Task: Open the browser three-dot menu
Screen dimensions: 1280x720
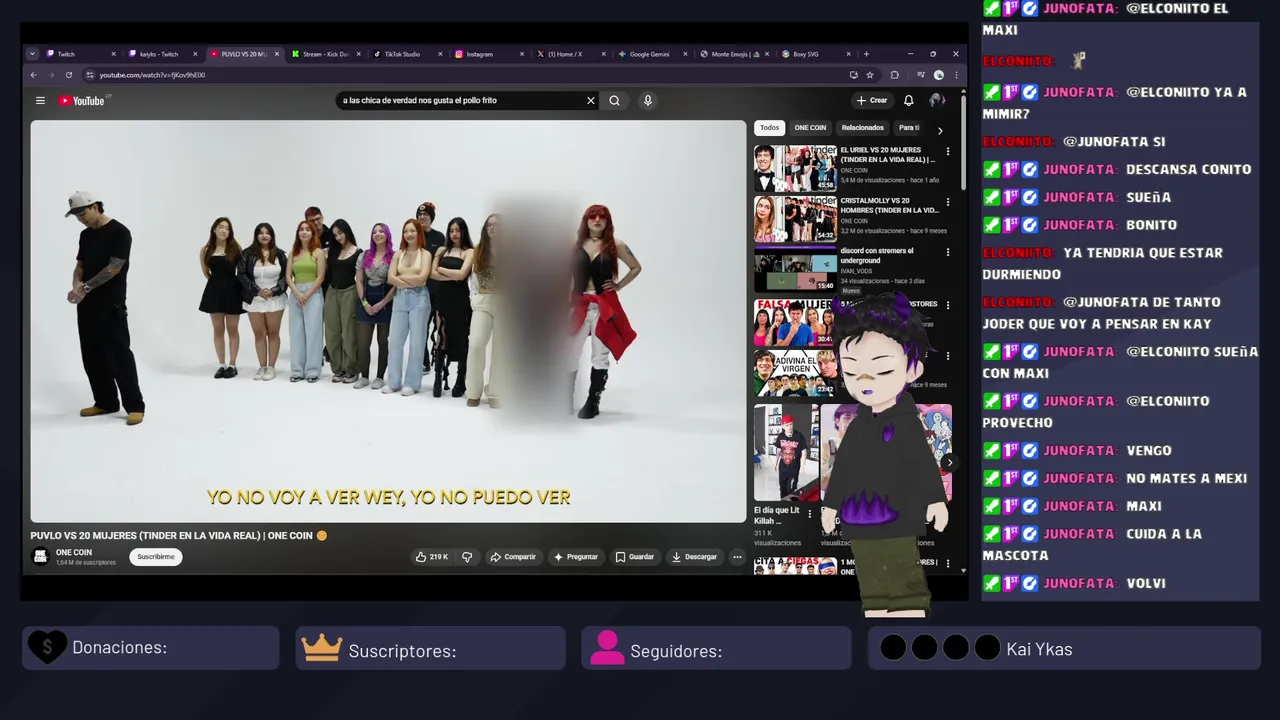Action: coord(956,75)
